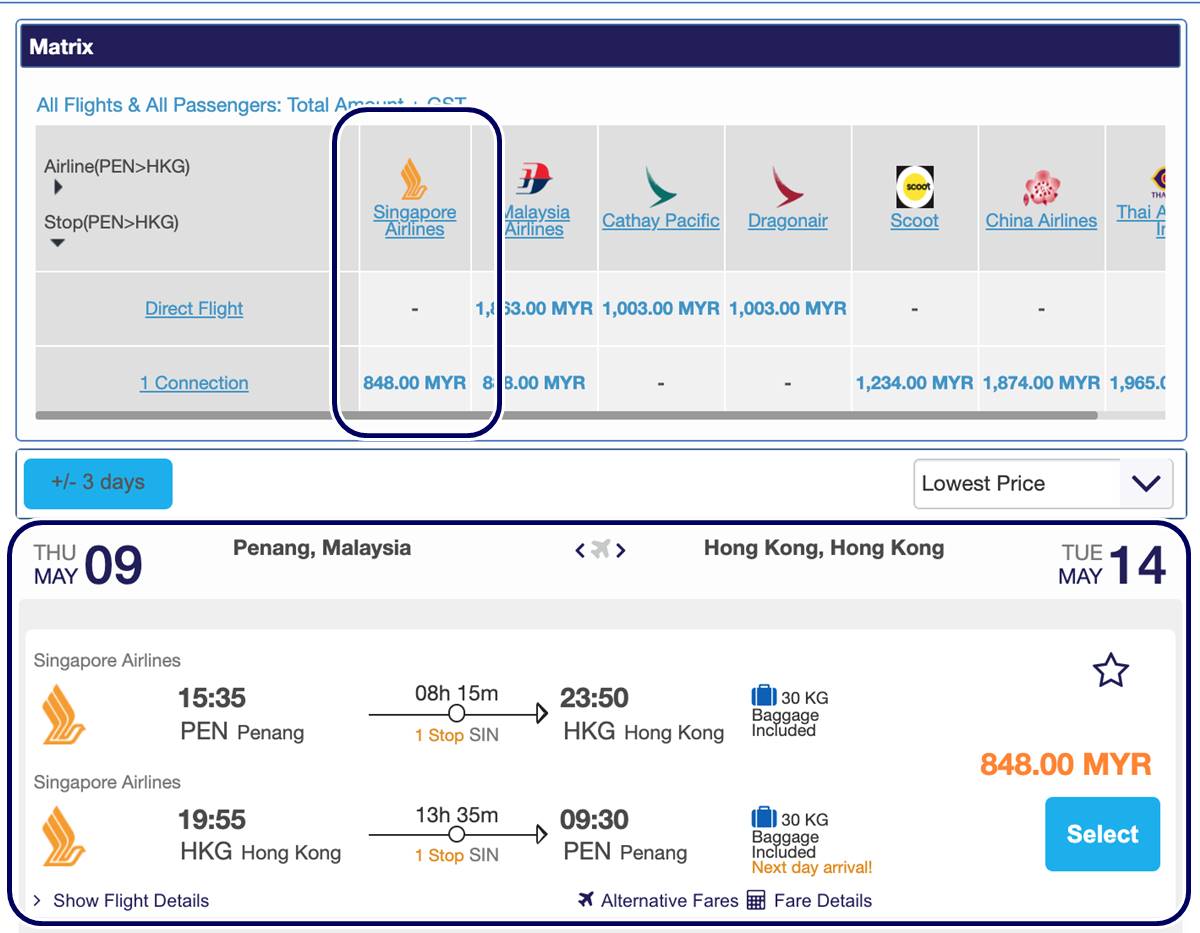Select Scoot 1,234.00 MYR connection fare
The image size is (1200, 933).
tap(914, 383)
